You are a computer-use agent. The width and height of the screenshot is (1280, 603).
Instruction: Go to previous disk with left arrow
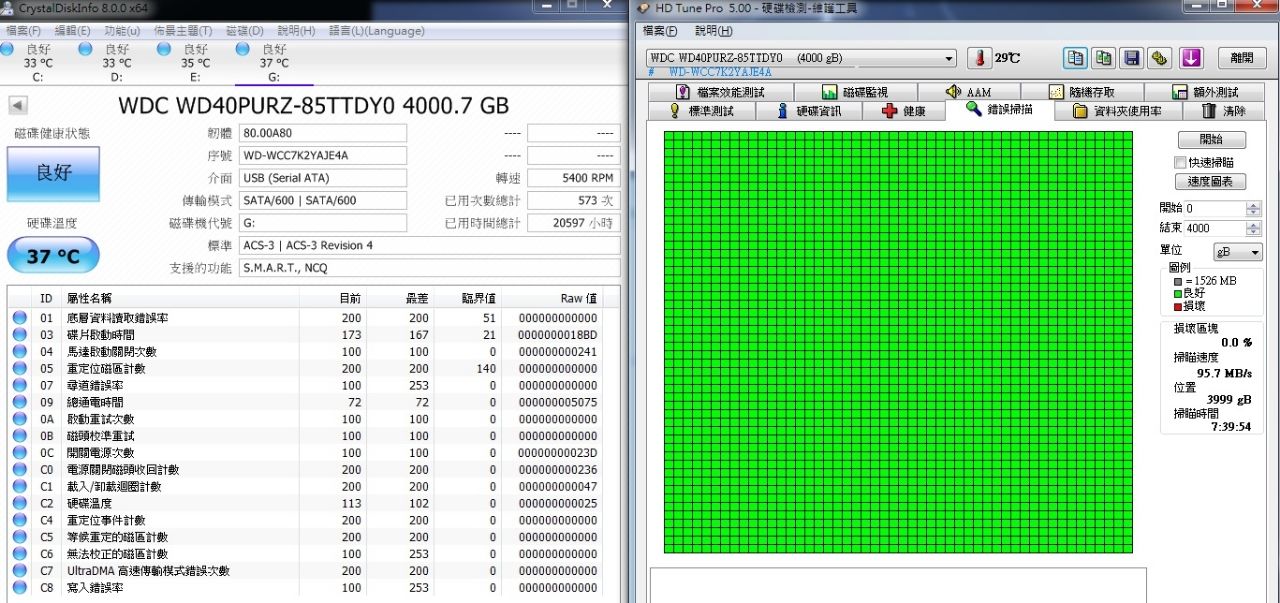18,106
